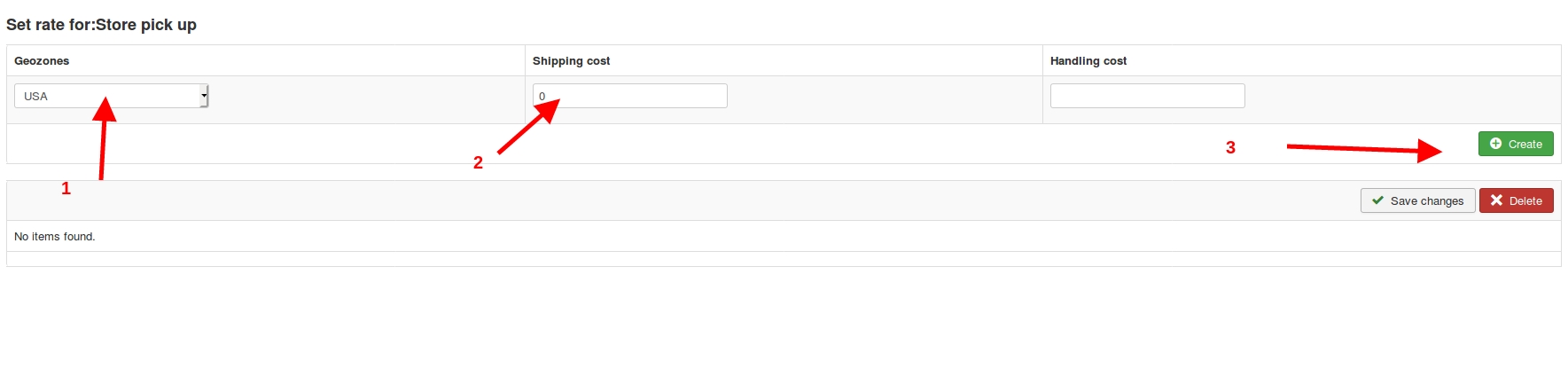The image size is (1568, 369).
Task: Click the red annotation number 2
Action: pos(478,162)
